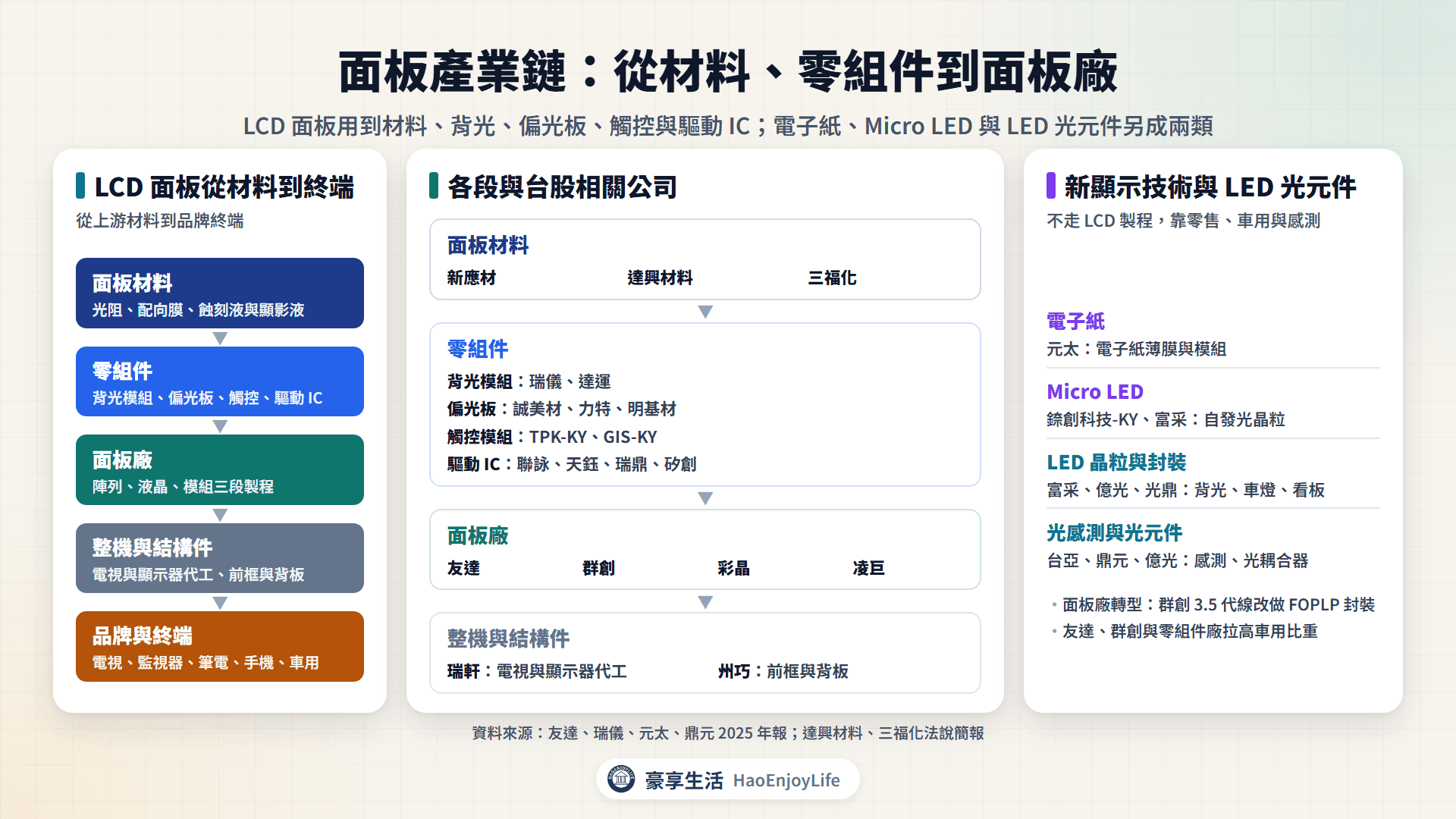Select the green 面板廠 block
Screen dimensions: 1456x819
click(x=220, y=469)
